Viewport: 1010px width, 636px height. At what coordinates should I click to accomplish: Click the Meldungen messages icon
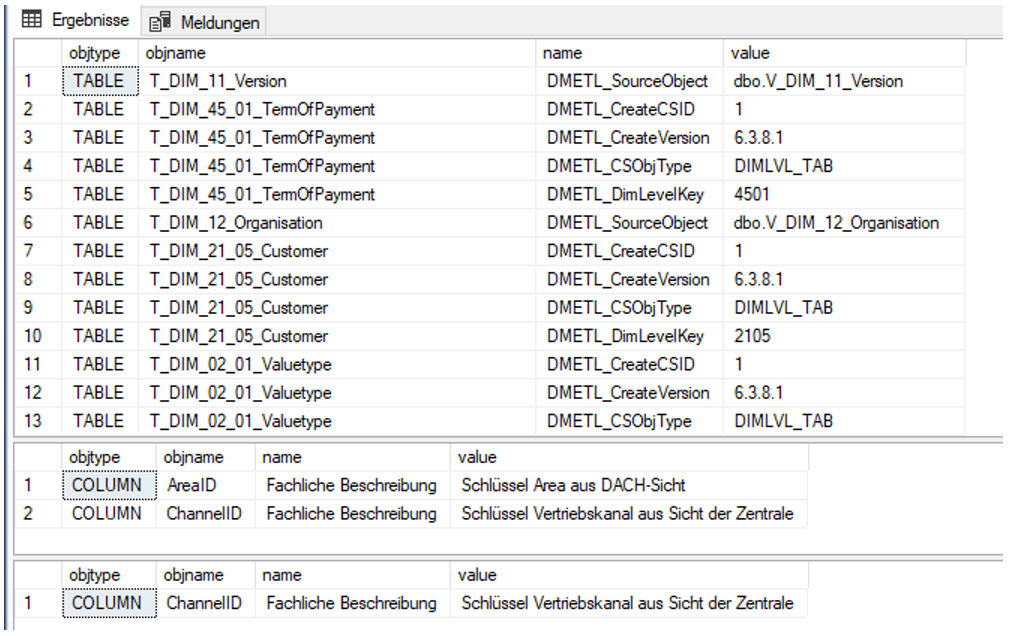pos(160,22)
